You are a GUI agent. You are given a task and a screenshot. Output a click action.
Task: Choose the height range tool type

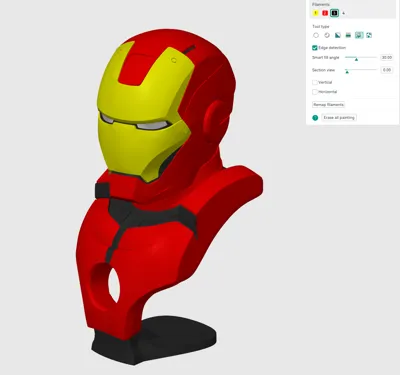[x=348, y=35]
